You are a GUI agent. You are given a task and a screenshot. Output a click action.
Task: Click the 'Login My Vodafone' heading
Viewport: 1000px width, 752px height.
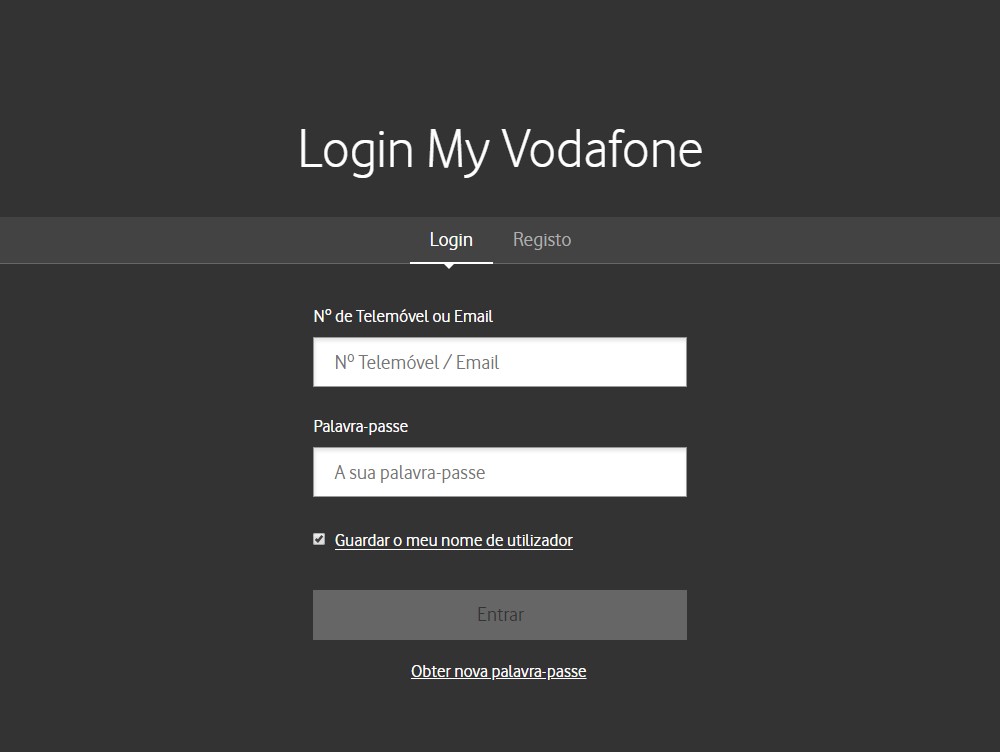pyautogui.click(x=500, y=149)
